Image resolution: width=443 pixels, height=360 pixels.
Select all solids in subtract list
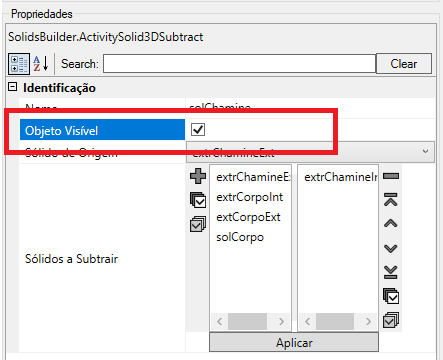(391, 296)
